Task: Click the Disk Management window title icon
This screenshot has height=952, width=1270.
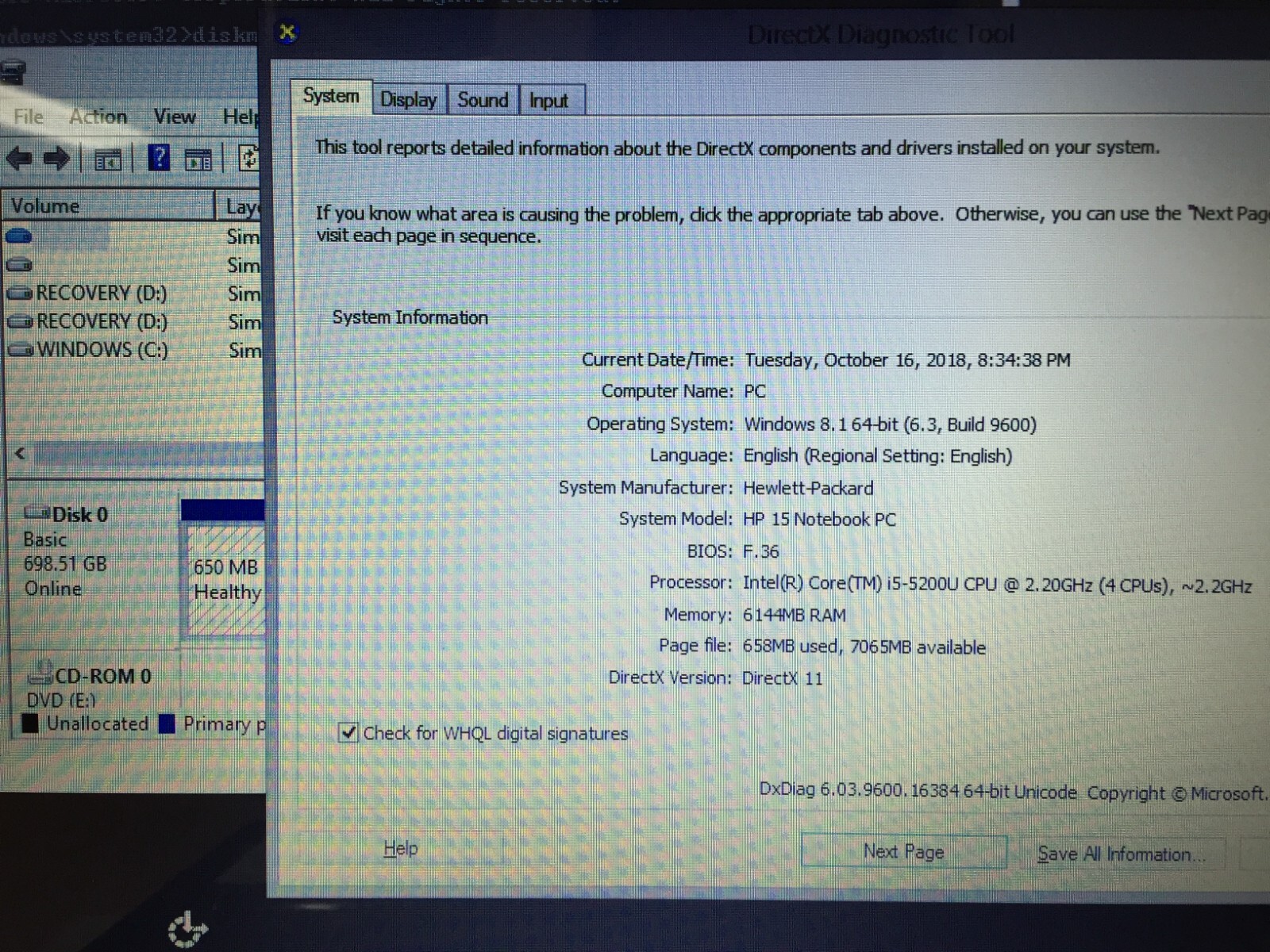Action: point(13,72)
